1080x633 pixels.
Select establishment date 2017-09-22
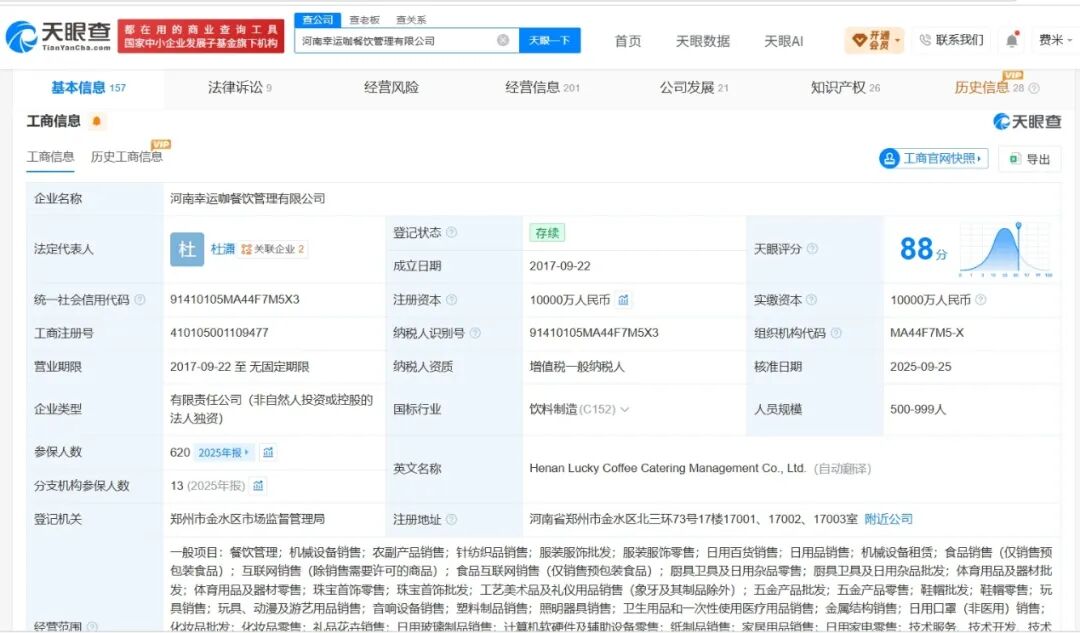point(560,266)
